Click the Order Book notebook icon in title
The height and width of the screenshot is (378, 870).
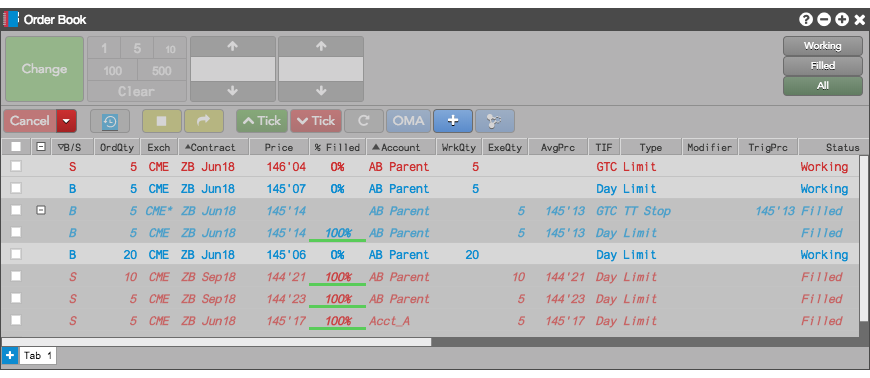click(x=11, y=19)
